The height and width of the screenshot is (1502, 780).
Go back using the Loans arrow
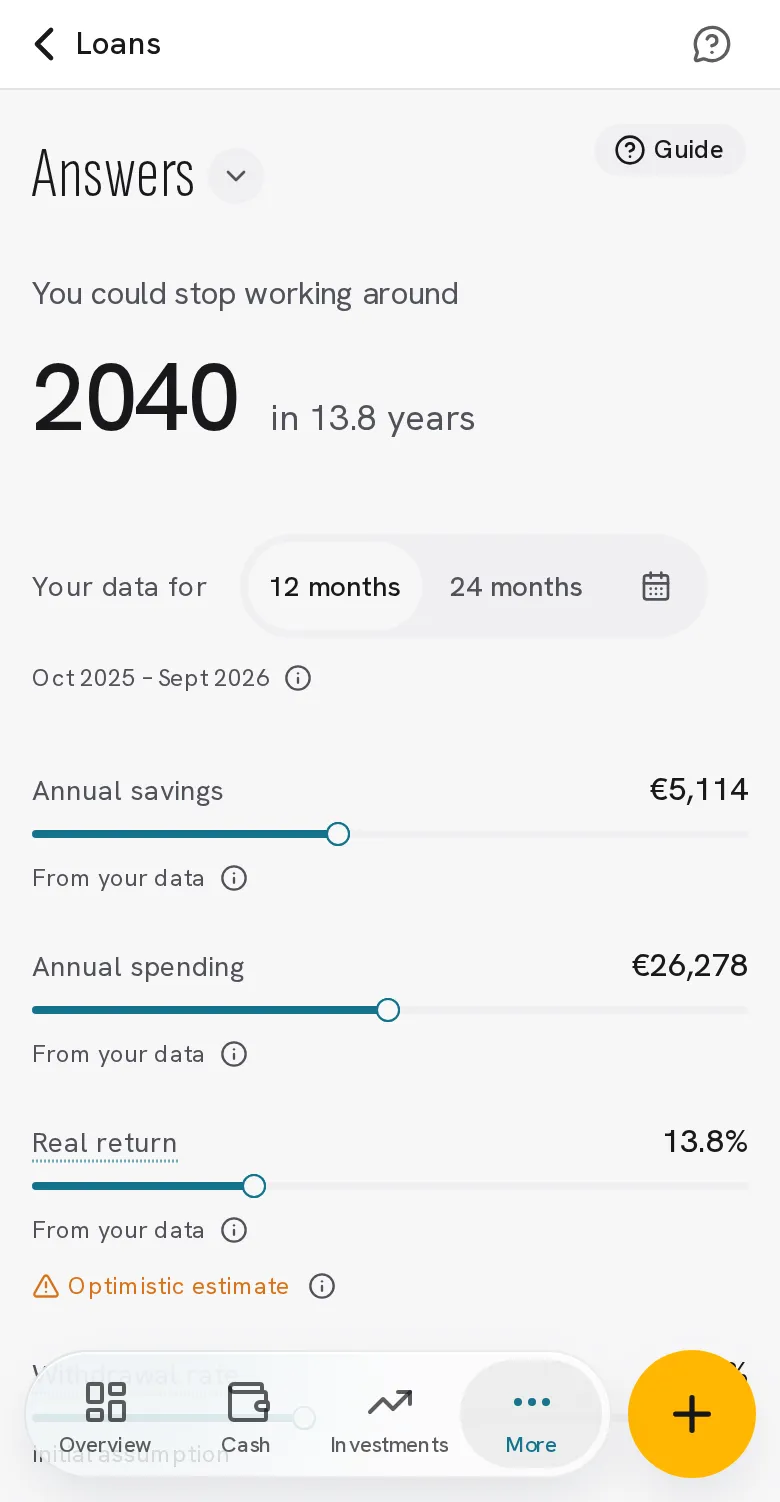pyautogui.click(x=44, y=44)
